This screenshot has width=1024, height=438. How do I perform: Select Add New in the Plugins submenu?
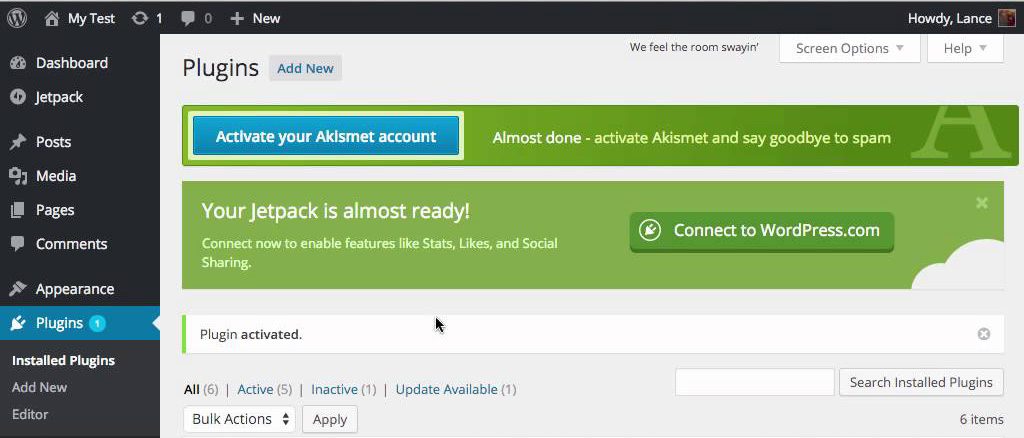point(39,387)
